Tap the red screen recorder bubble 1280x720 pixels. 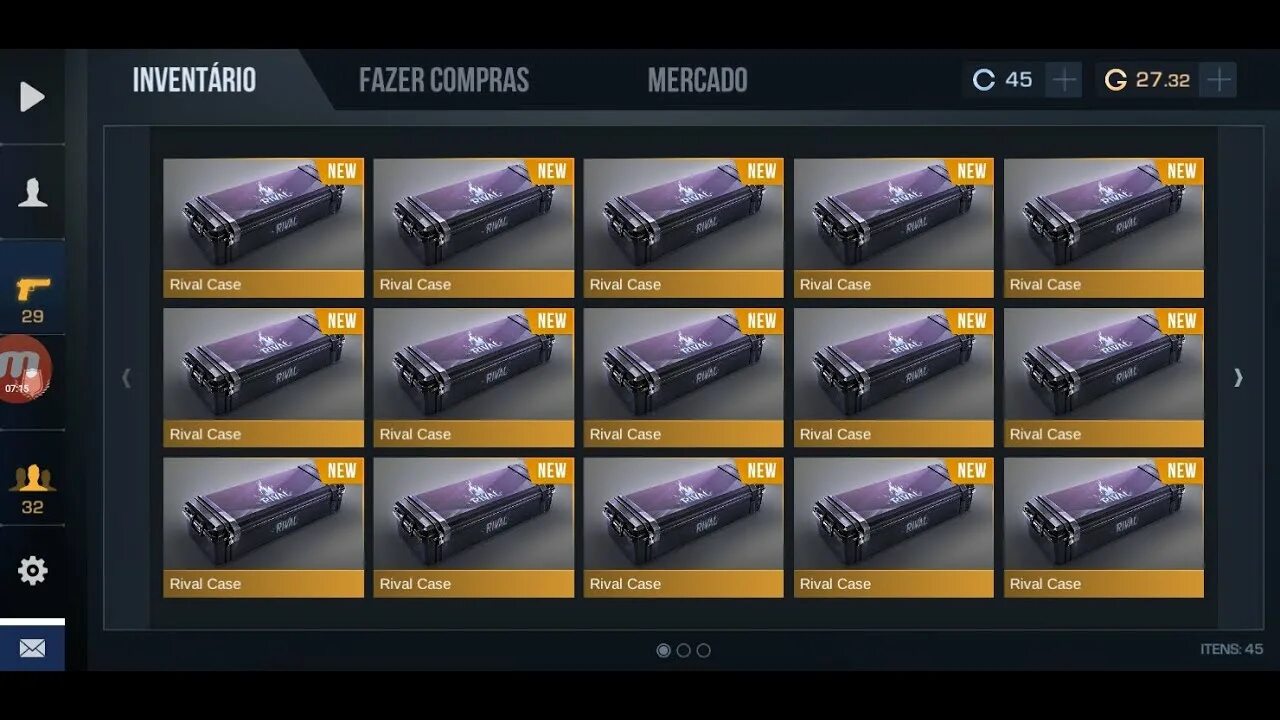(x=23, y=369)
